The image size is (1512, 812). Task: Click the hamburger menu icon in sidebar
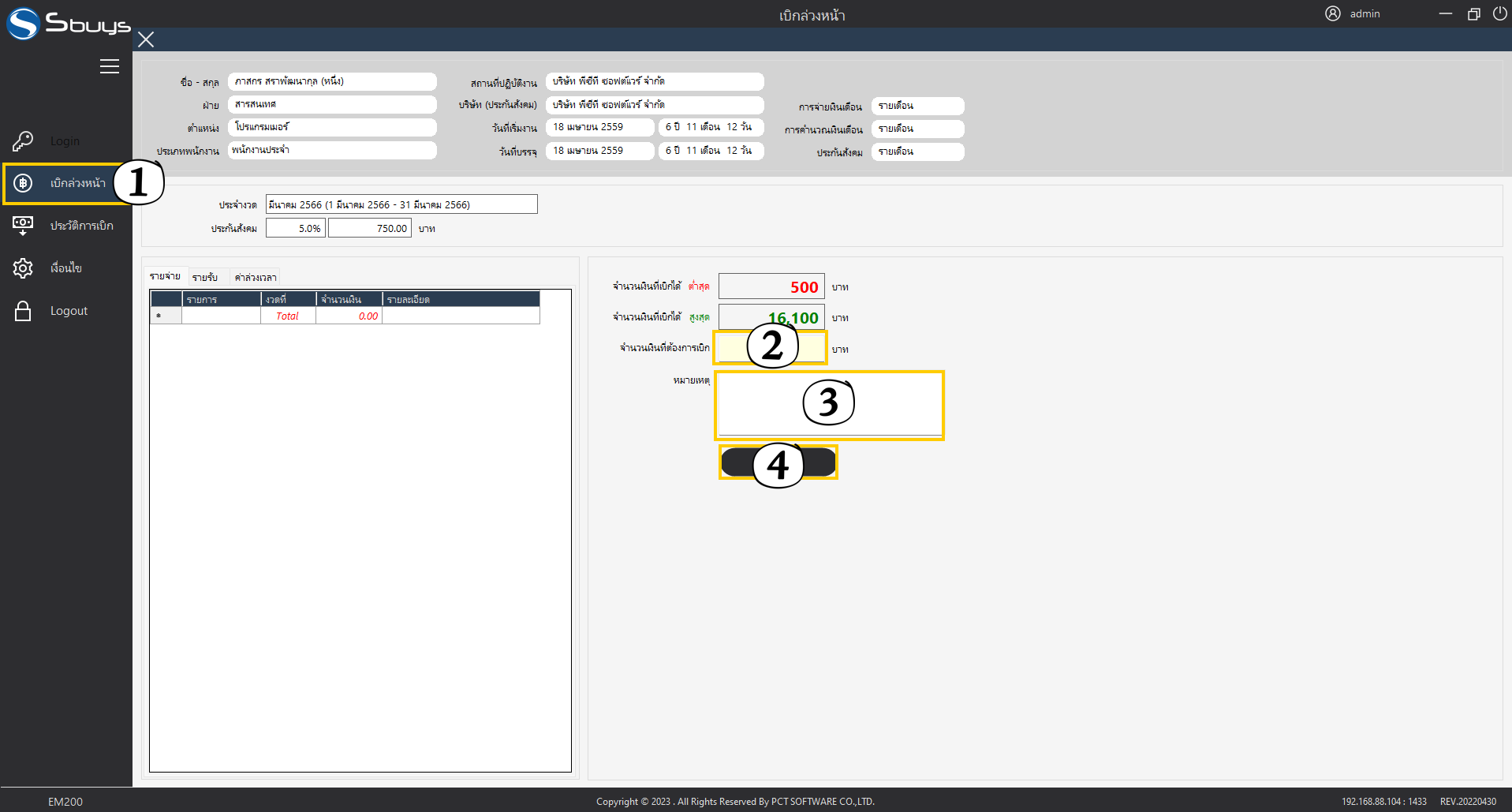(x=110, y=66)
